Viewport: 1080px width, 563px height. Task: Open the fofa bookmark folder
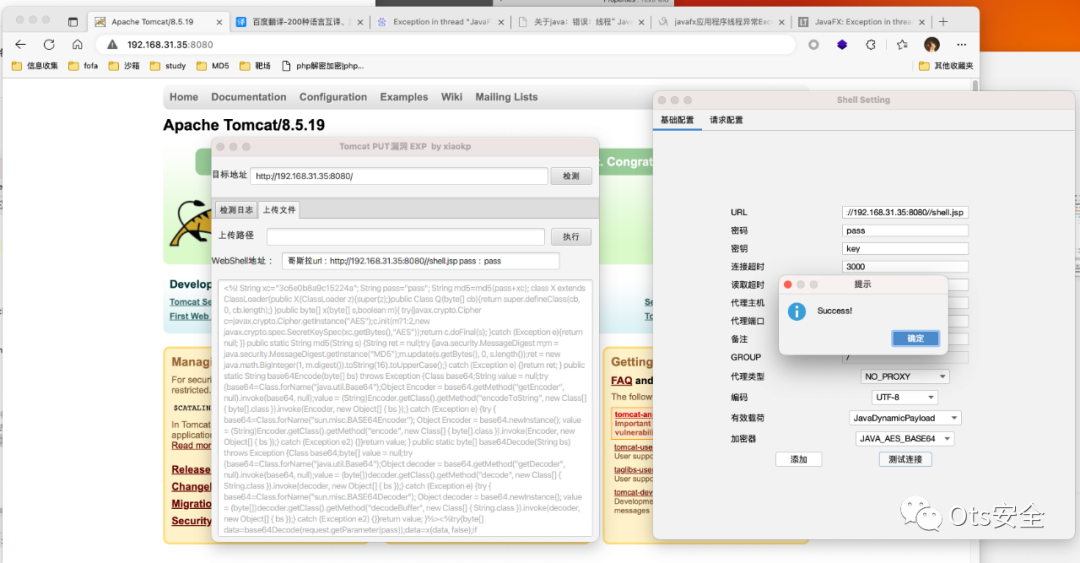click(x=83, y=66)
